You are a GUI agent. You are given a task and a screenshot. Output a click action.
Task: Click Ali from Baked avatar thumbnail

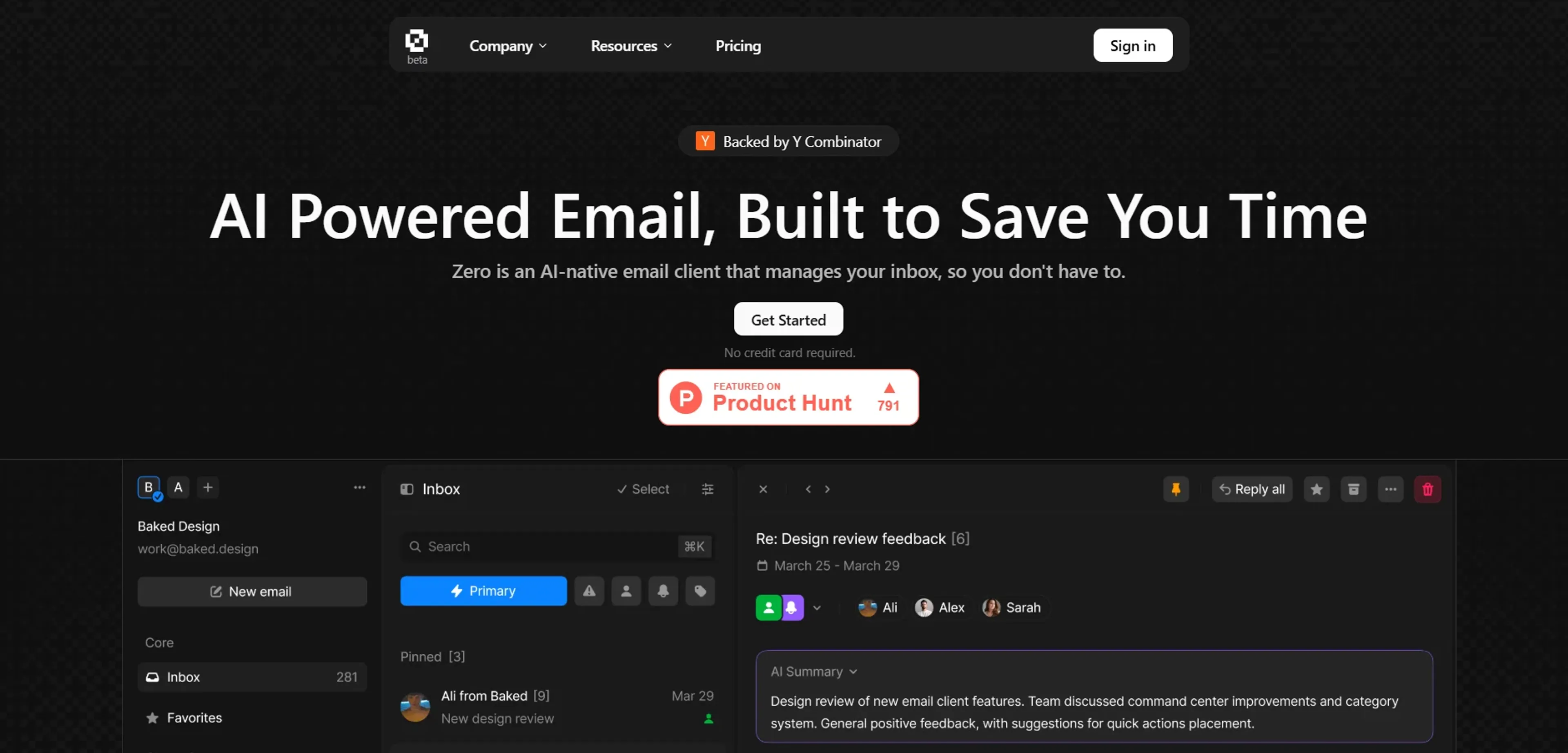(x=415, y=707)
